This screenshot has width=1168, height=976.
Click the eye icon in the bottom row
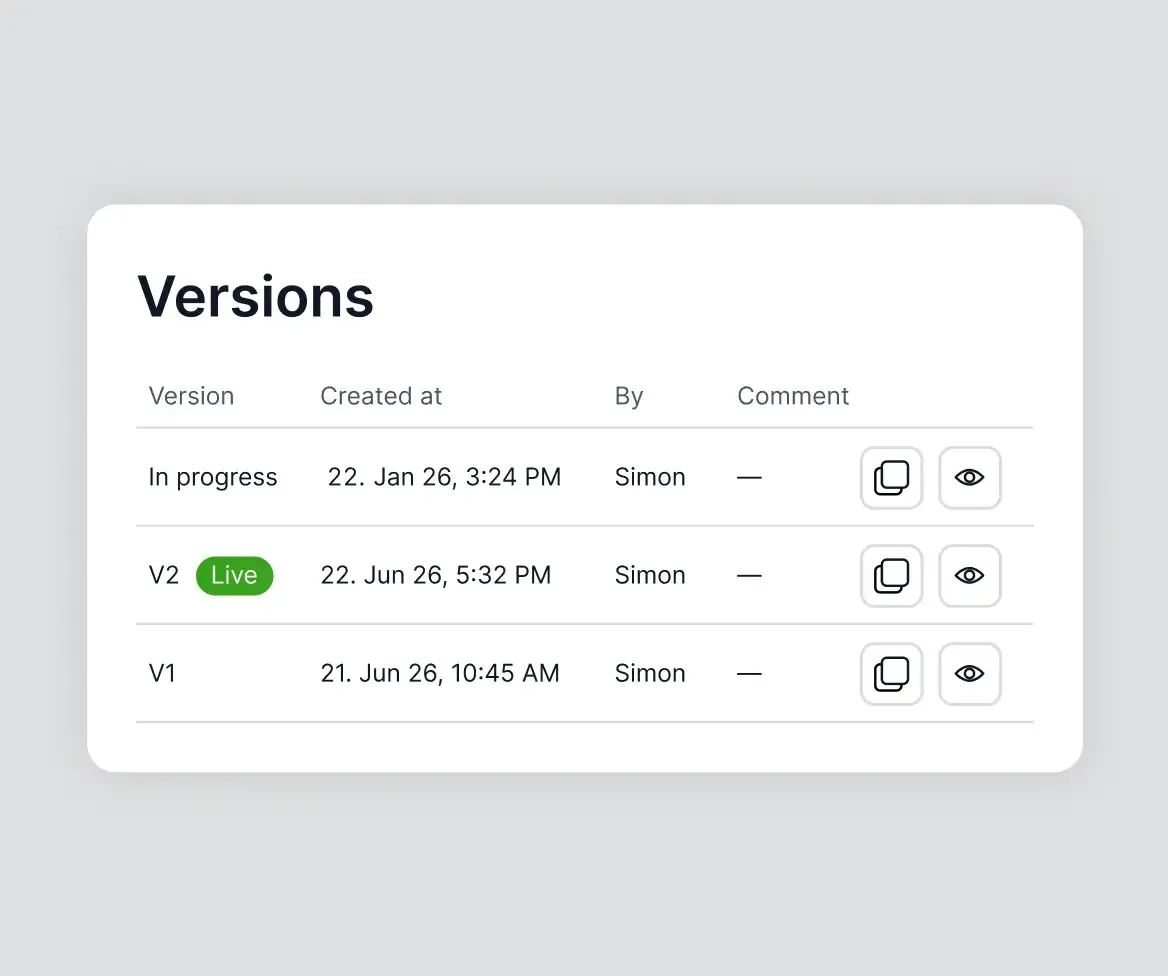[x=969, y=674]
